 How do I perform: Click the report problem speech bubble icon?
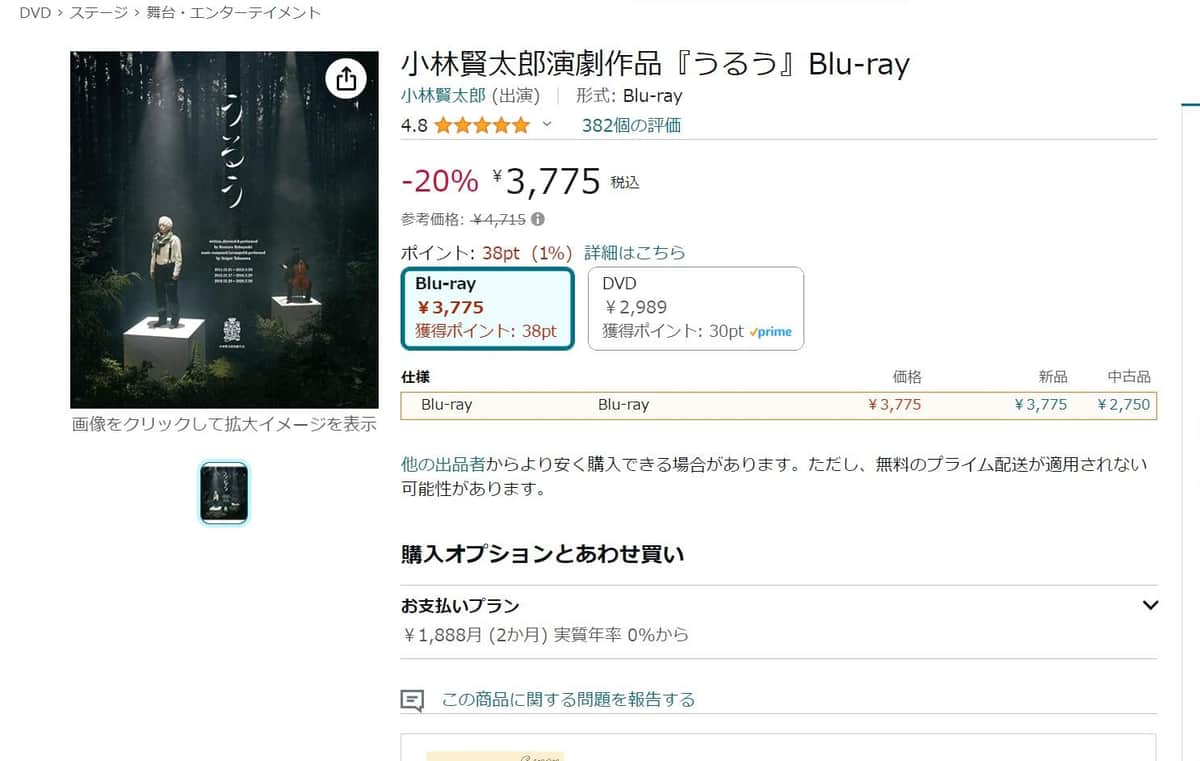(x=412, y=700)
